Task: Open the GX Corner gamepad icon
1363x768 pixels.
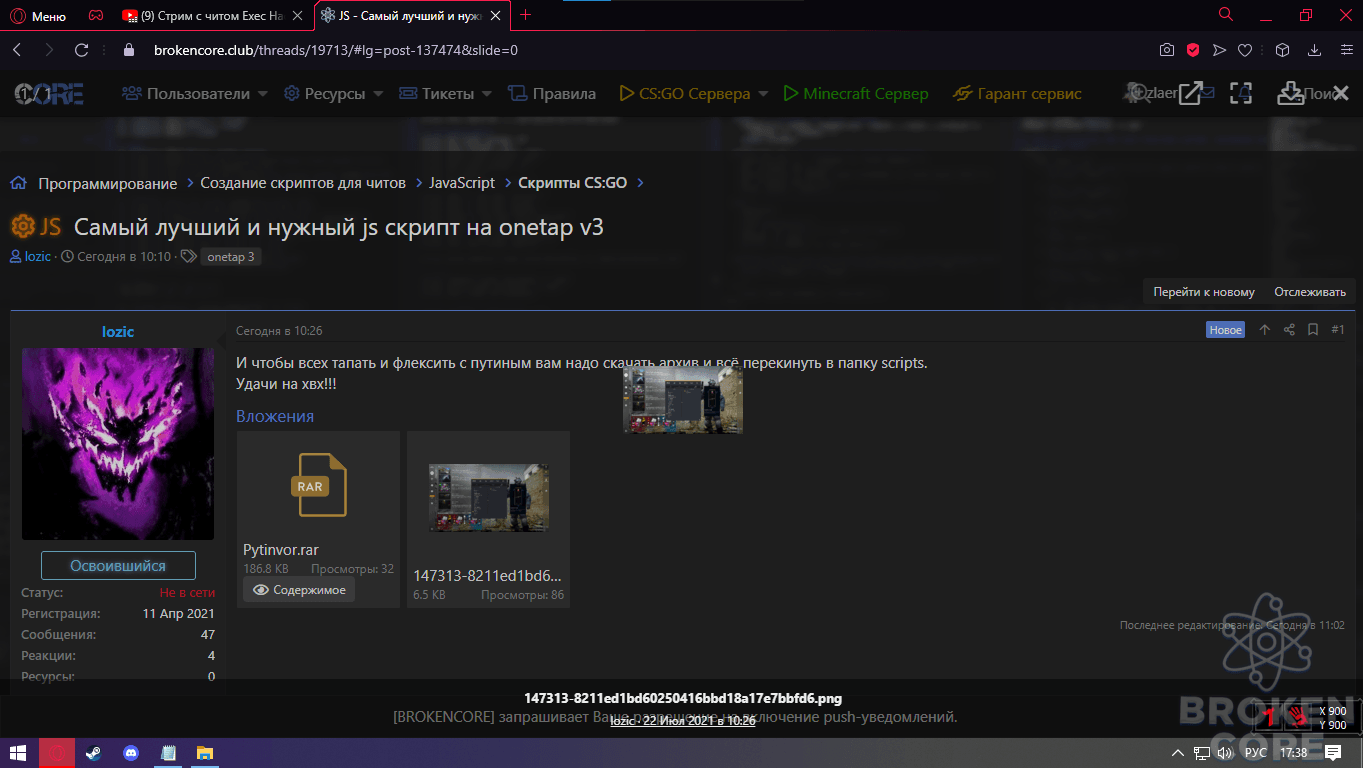Action: coord(96,16)
